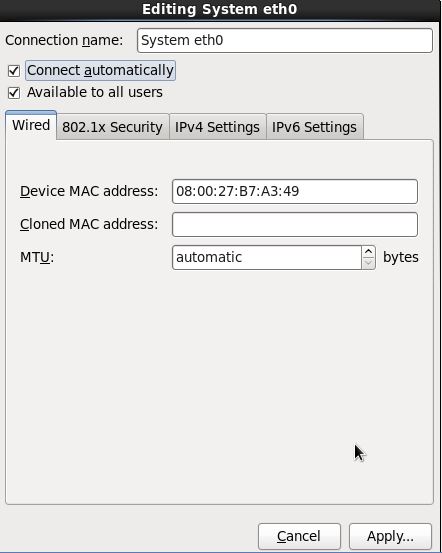The width and height of the screenshot is (442, 553).
Task: Click into the Device MAC address field
Action: (x=295, y=192)
